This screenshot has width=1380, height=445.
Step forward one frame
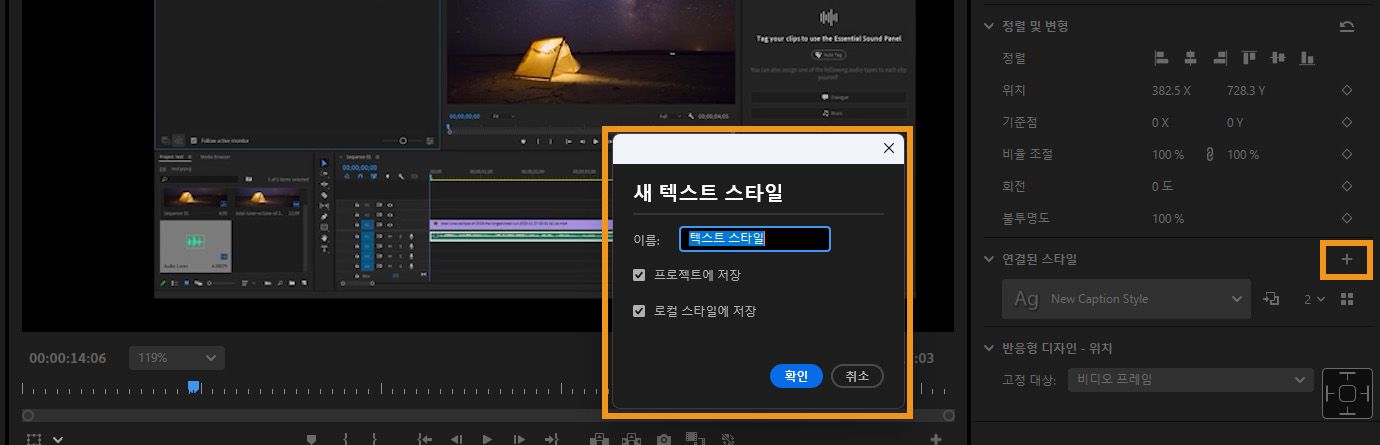tap(518, 439)
